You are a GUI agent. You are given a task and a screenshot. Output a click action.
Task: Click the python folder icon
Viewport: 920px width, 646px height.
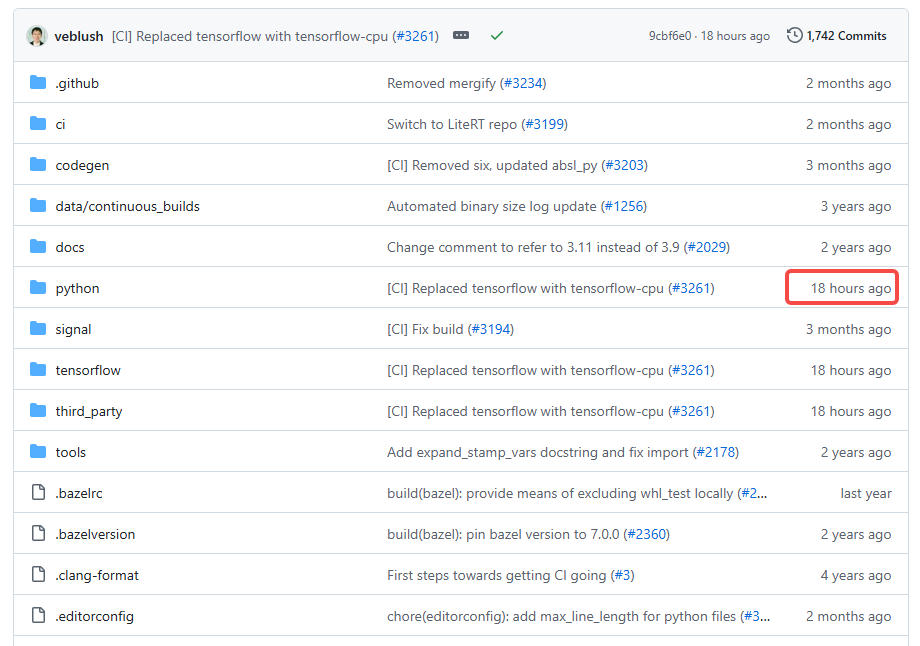38,288
